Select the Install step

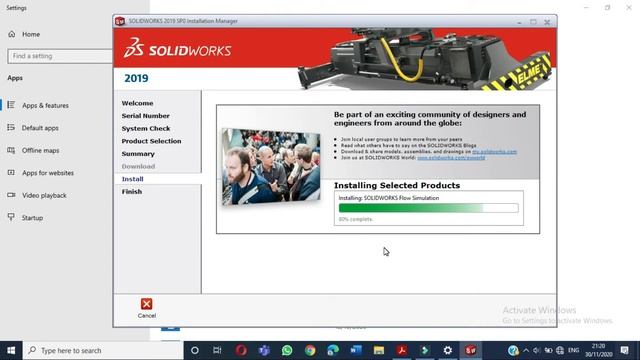click(x=133, y=179)
